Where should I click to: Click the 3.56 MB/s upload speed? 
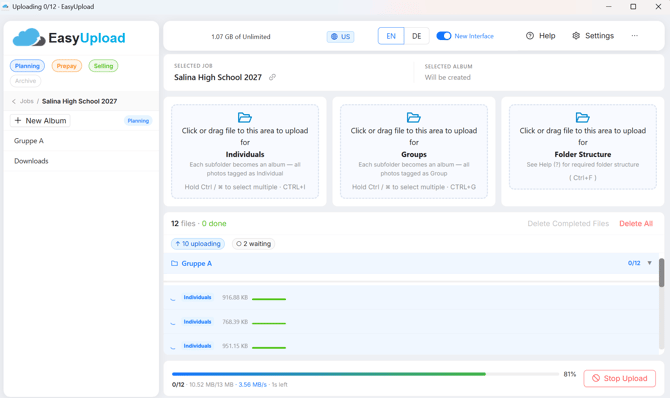(253, 385)
